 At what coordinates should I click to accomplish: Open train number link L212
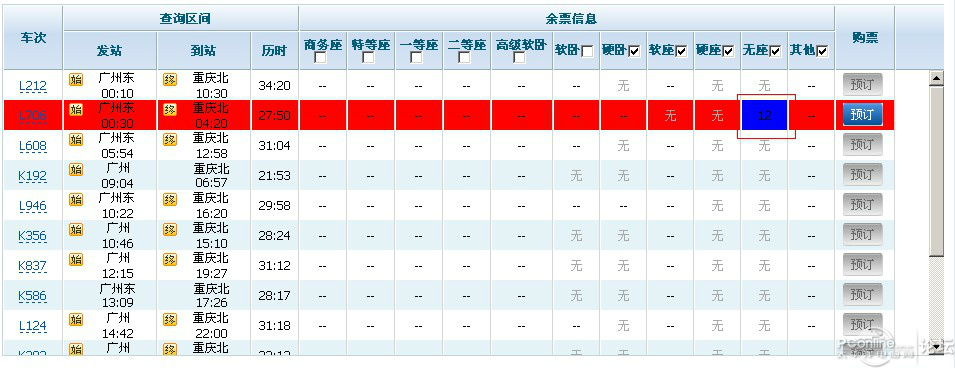click(33, 86)
